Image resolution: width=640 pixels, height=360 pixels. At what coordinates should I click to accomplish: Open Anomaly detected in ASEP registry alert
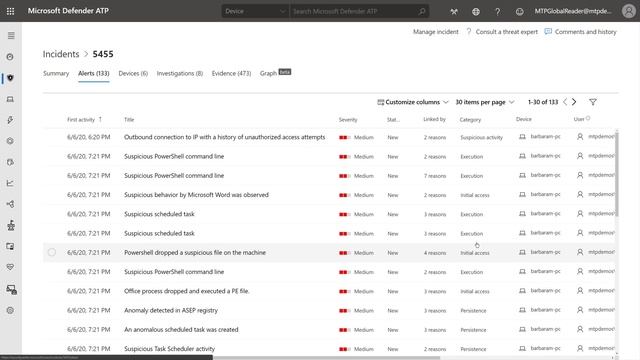tap(171, 310)
